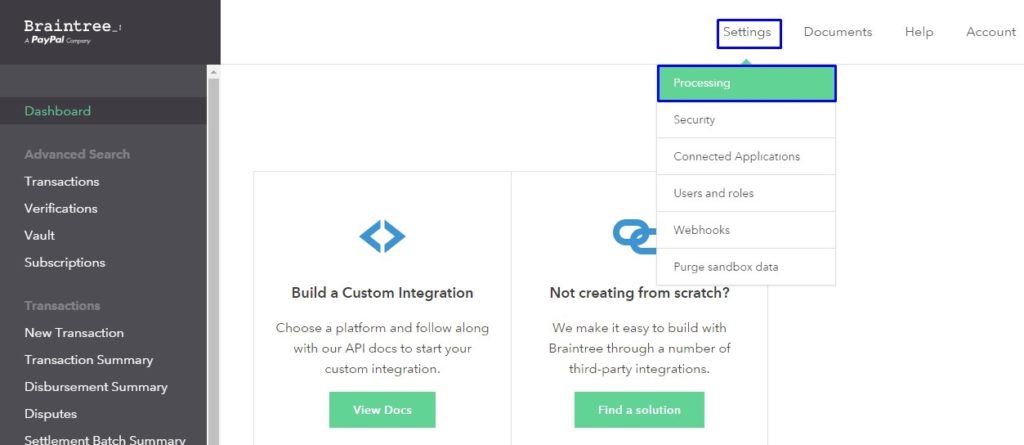Navigate to Subscriptions in sidebar
This screenshot has width=1024, height=445.
point(65,263)
